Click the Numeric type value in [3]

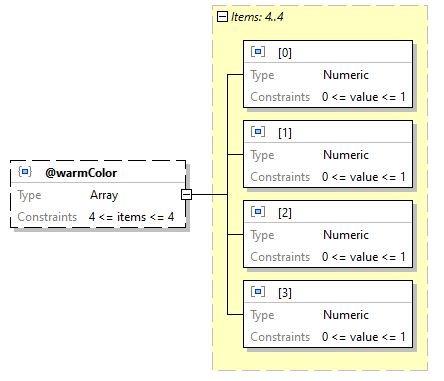click(x=346, y=315)
